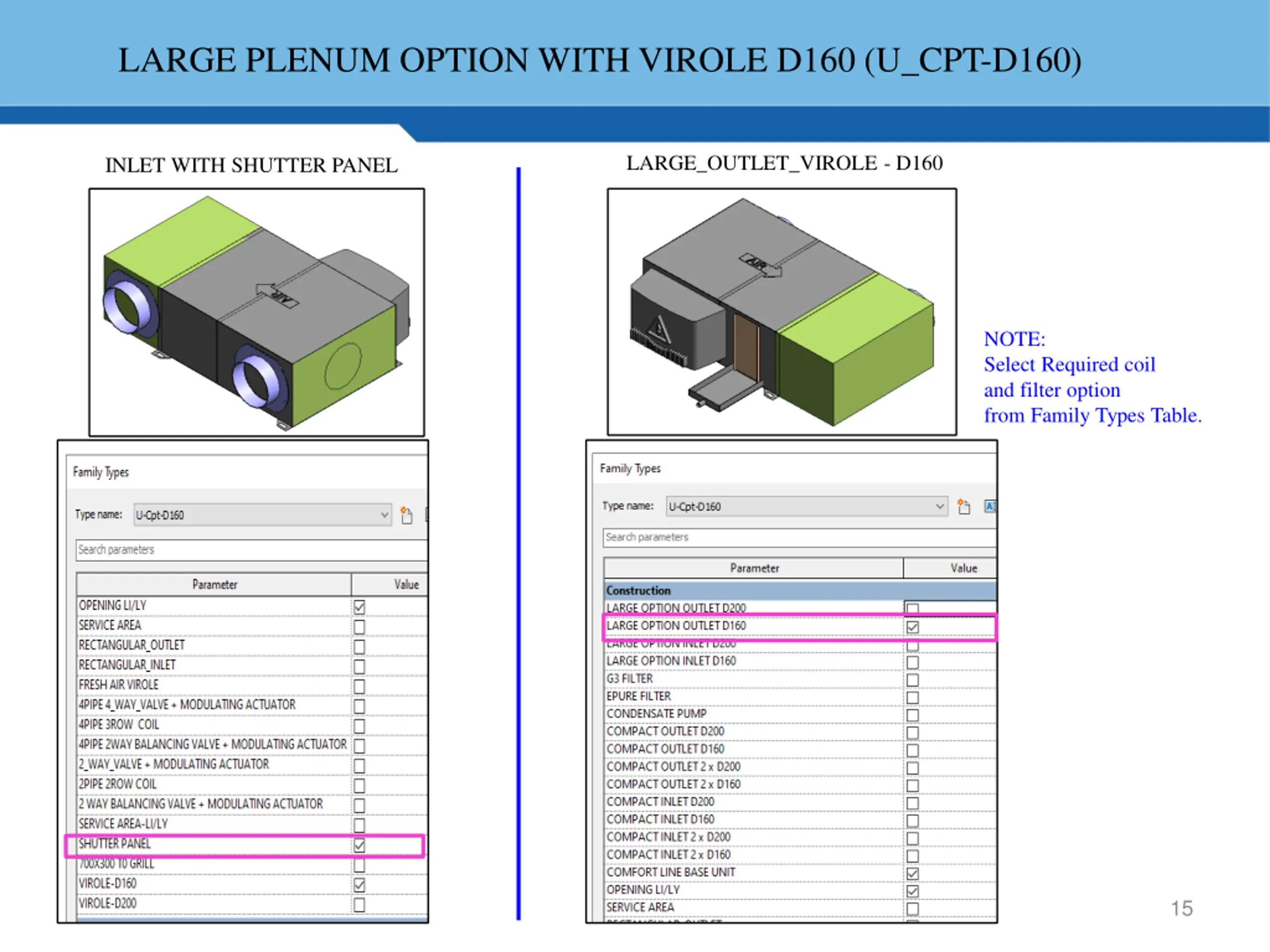
Task: Uncheck SHUTTER PANEL checkbox
Action: [359, 845]
